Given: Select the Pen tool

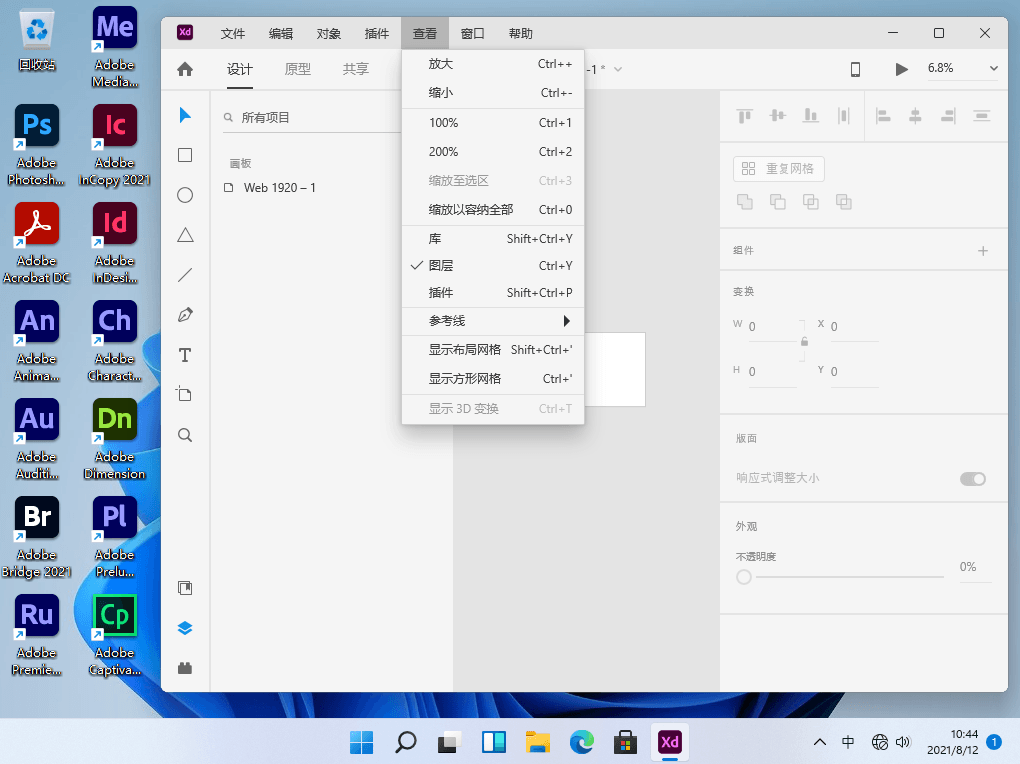Looking at the screenshot, I should pos(185,315).
